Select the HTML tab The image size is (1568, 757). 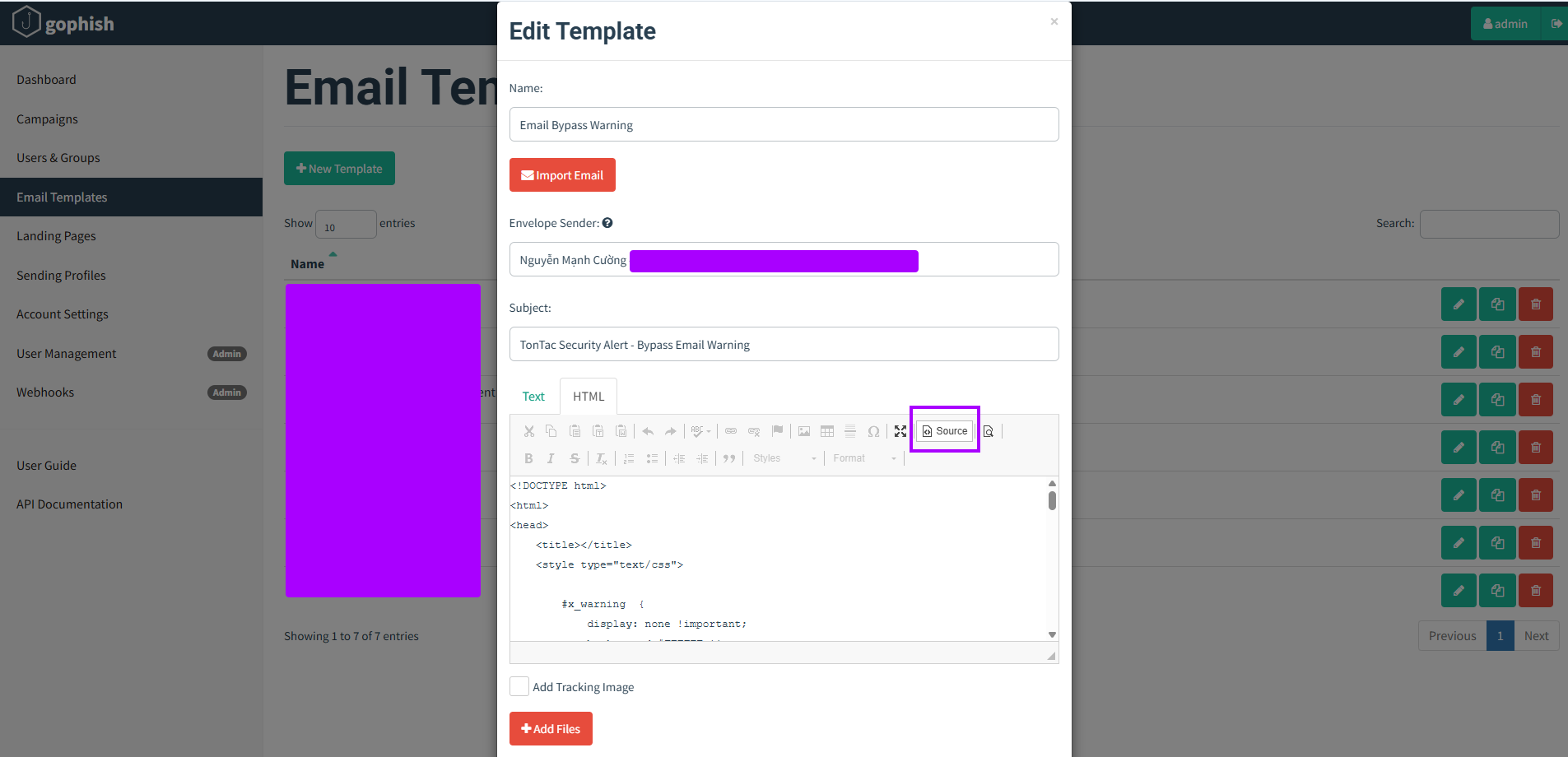pos(589,397)
